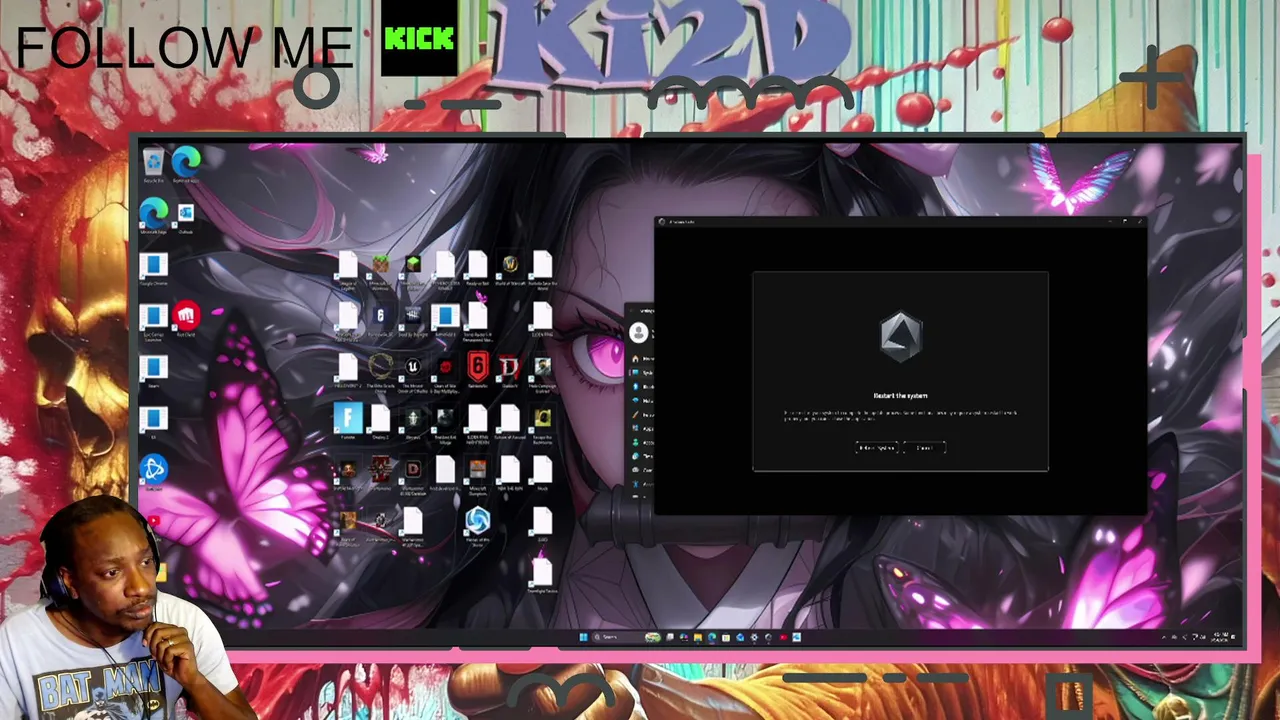Open Personalization in the Settings sidebar
Viewport: 1280px width, 720px height.
tap(641, 414)
